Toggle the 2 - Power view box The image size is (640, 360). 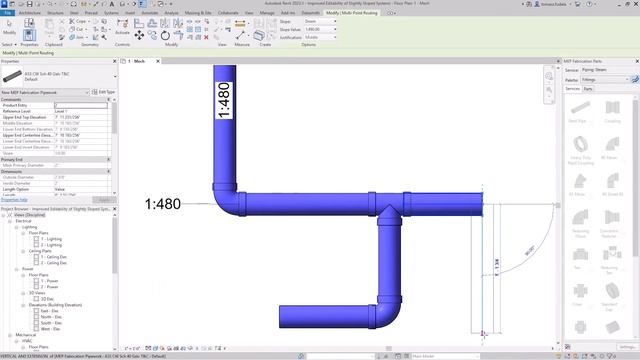[x=36, y=287]
